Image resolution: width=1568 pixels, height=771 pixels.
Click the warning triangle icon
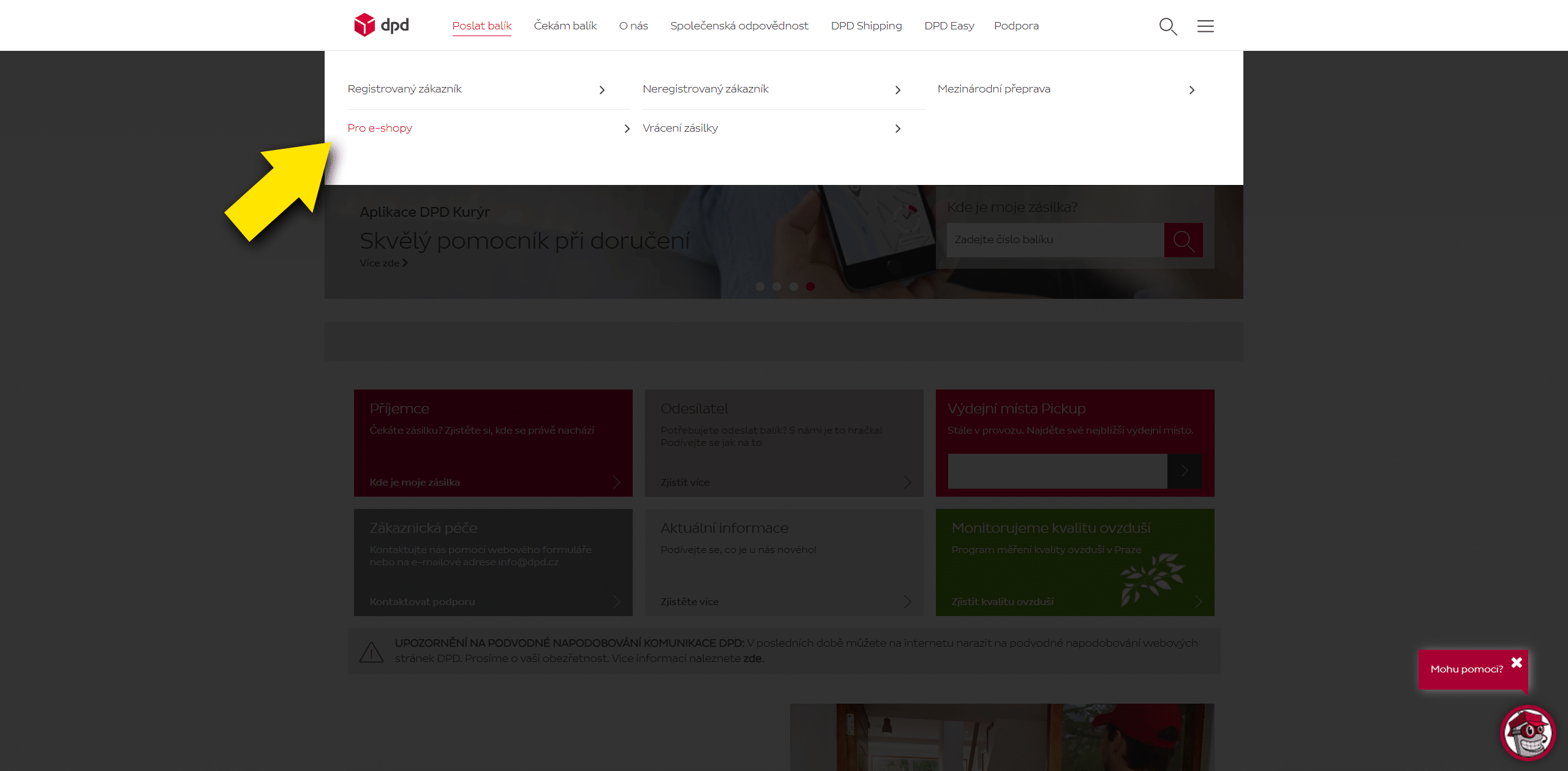pyautogui.click(x=371, y=652)
